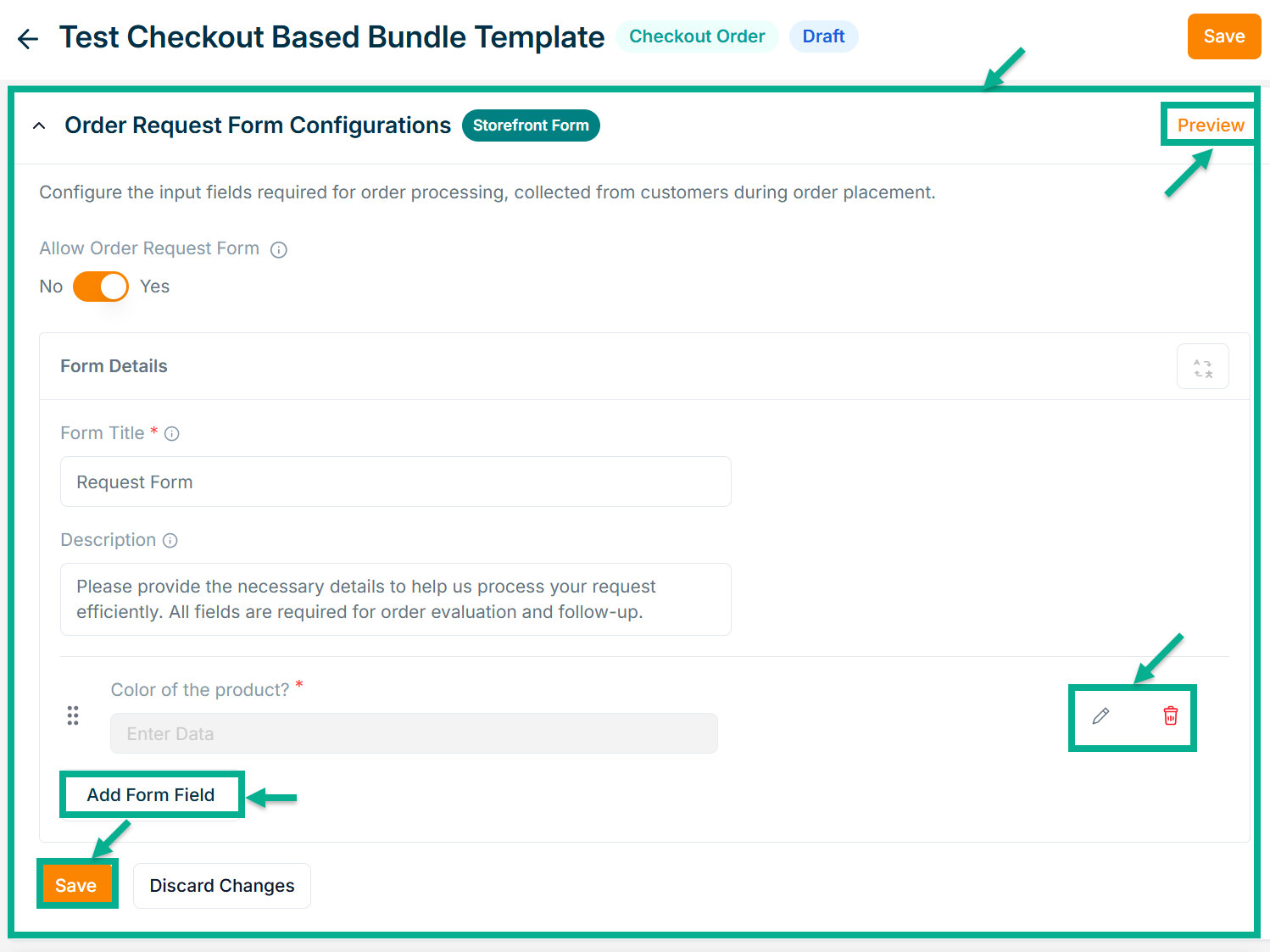Image resolution: width=1270 pixels, height=952 pixels.
Task: Toggle the Allow Order Request Form switch
Action: pos(101,287)
